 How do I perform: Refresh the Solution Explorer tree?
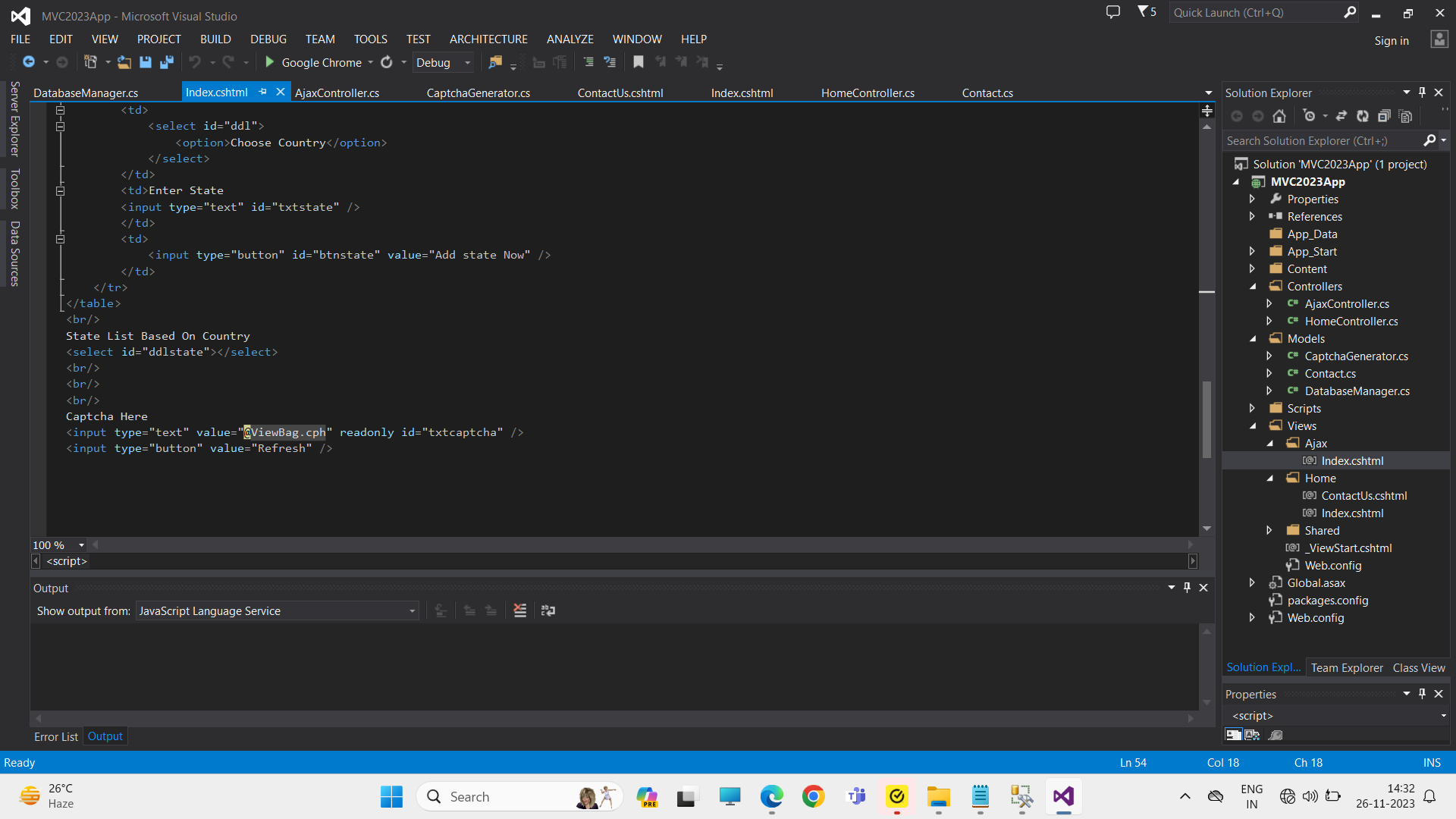coord(1363,116)
